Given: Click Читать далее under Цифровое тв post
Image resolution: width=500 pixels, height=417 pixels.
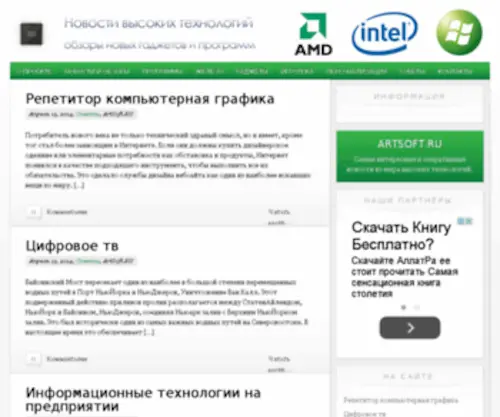Looking at the screenshot, I should 279,364.
